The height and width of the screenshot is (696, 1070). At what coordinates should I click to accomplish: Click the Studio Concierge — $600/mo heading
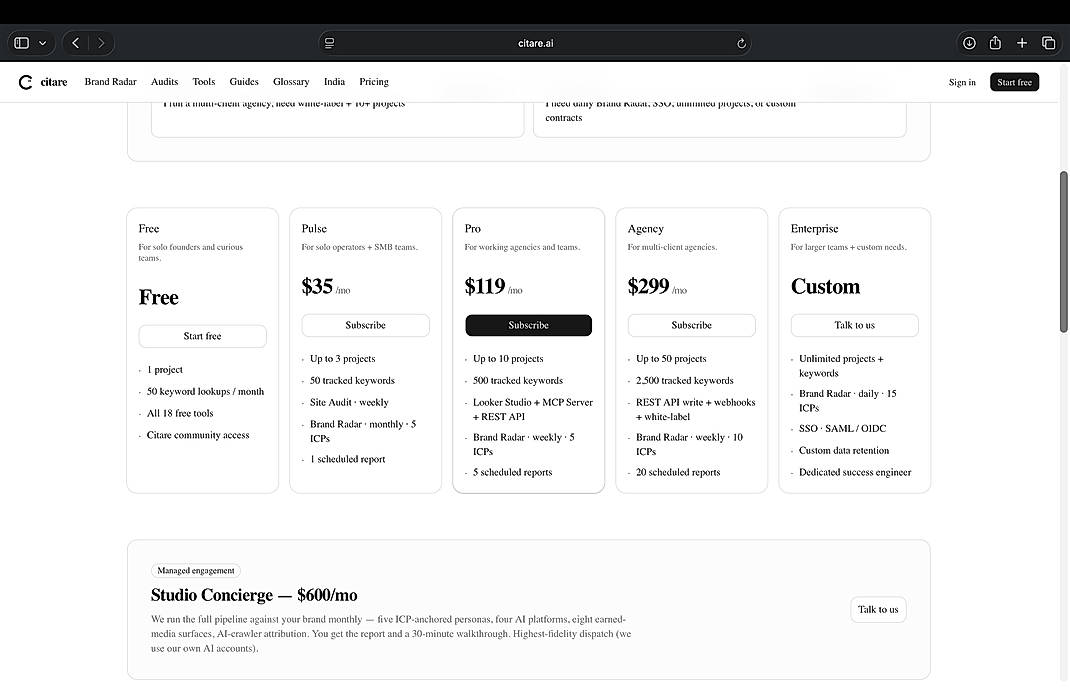254,595
